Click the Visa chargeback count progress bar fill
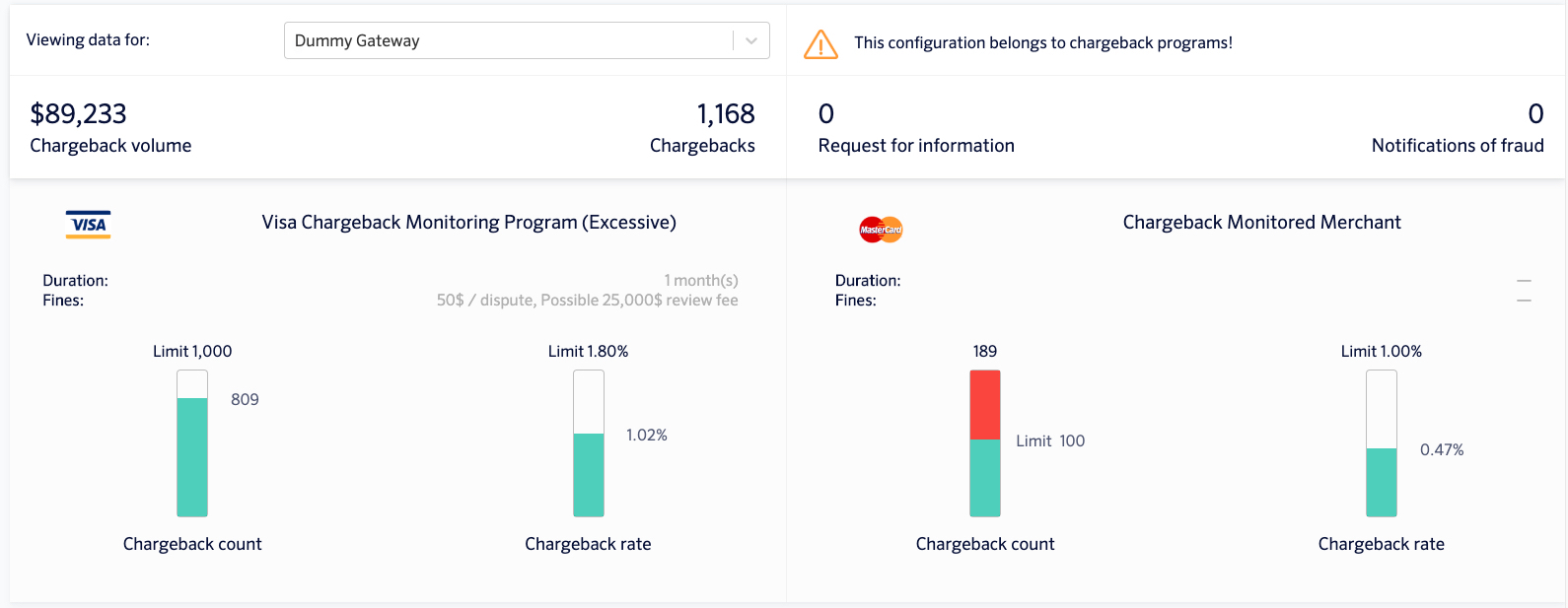The width and height of the screenshot is (1568, 608). 191,456
